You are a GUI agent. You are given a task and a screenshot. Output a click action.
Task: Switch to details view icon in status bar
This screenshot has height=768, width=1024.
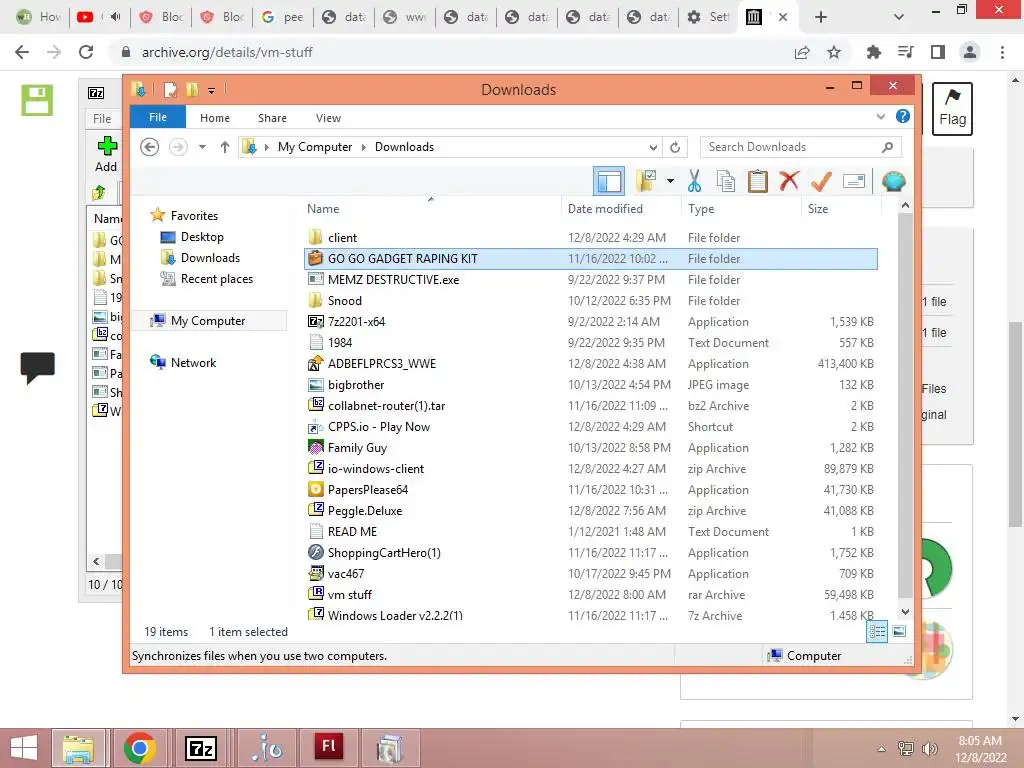[x=877, y=631]
